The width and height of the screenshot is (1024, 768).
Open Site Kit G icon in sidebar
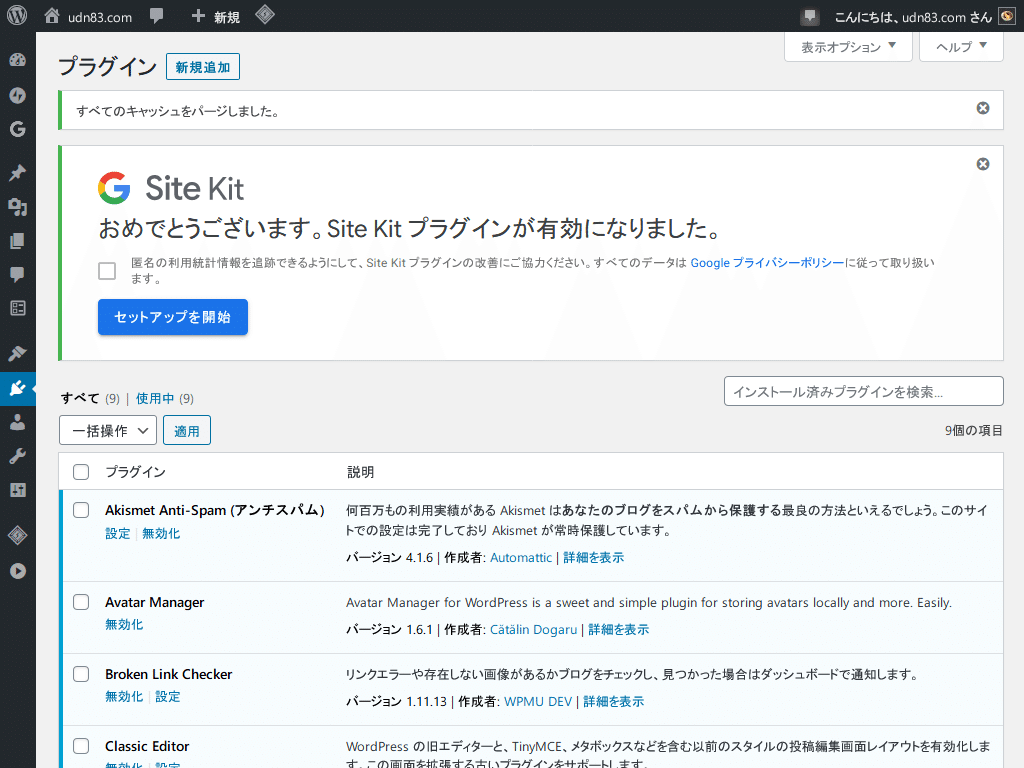18,129
